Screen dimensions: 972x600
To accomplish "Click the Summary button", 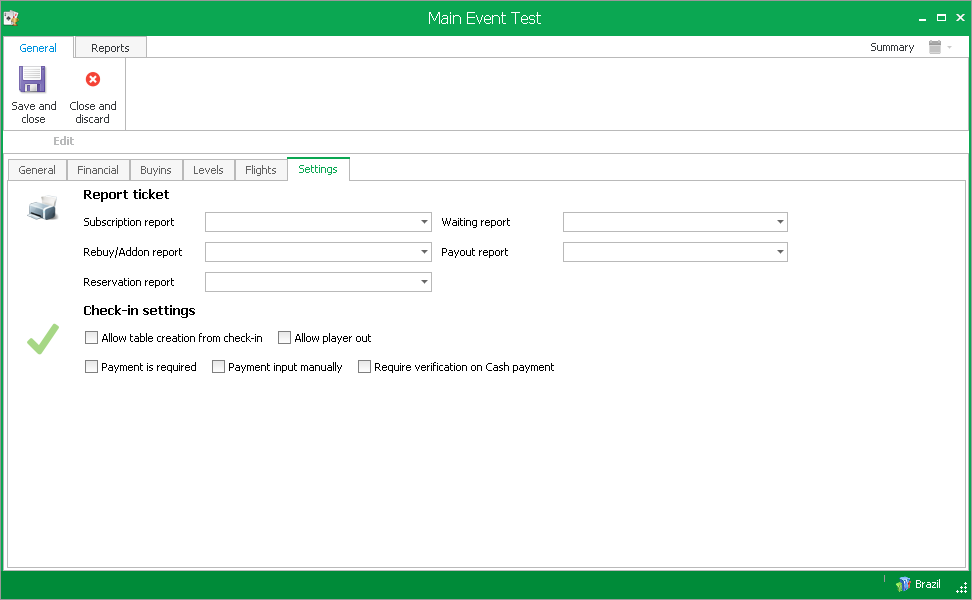I will 892,47.
